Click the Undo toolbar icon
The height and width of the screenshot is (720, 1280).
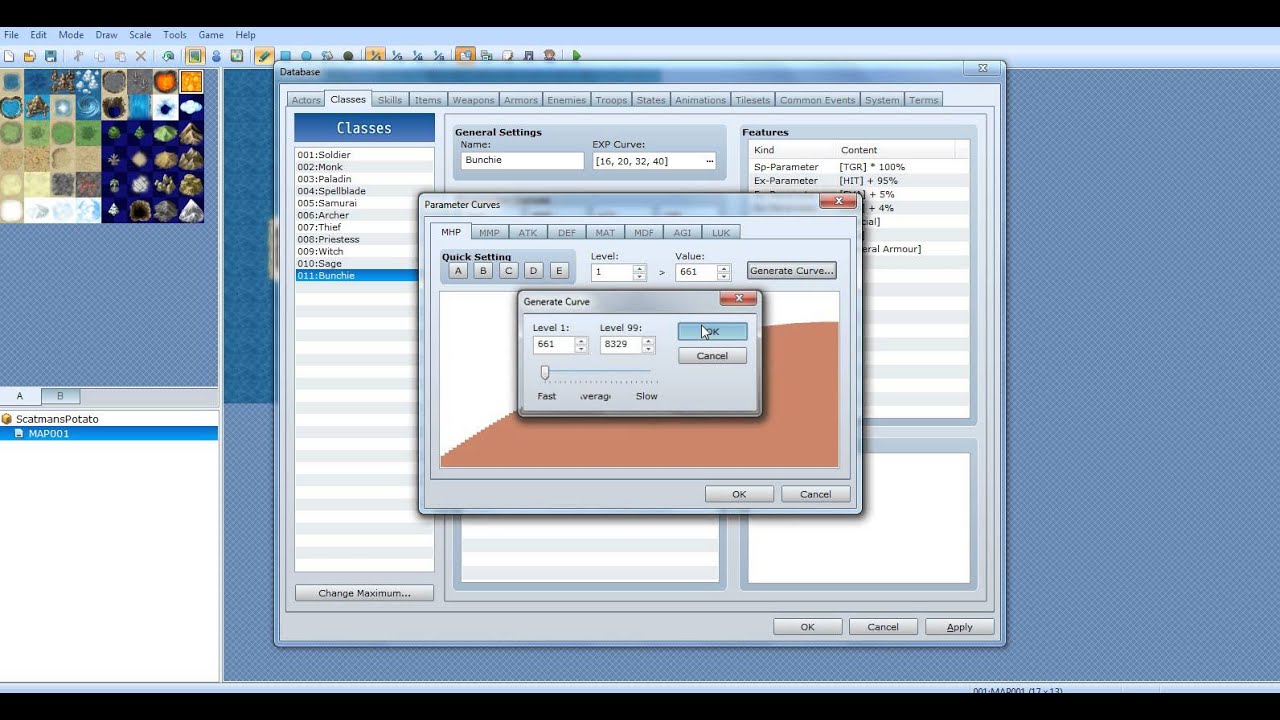pos(168,56)
